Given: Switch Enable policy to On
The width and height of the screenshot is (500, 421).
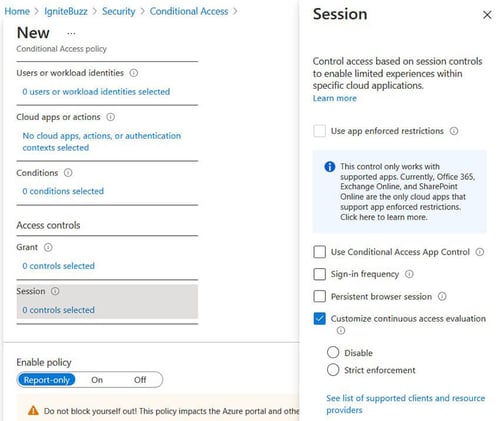Looking at the screenshot, I should [x=97, y=380].
